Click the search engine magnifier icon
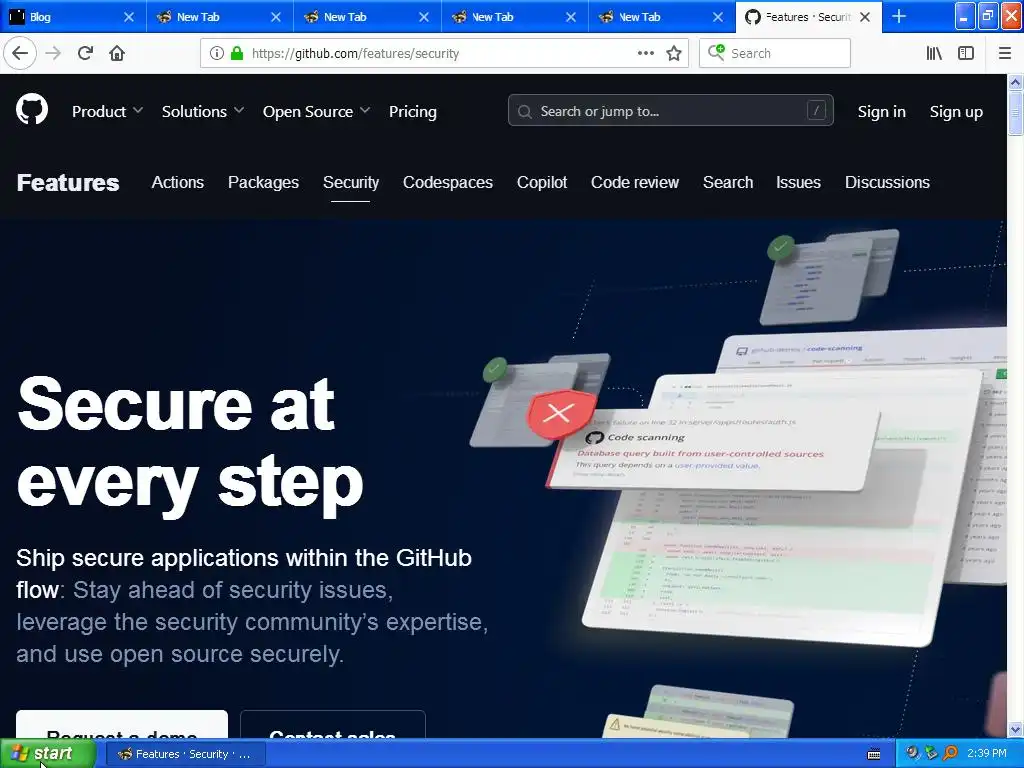The height and width of the screenshot is (768, 1024). pos(716,52)
